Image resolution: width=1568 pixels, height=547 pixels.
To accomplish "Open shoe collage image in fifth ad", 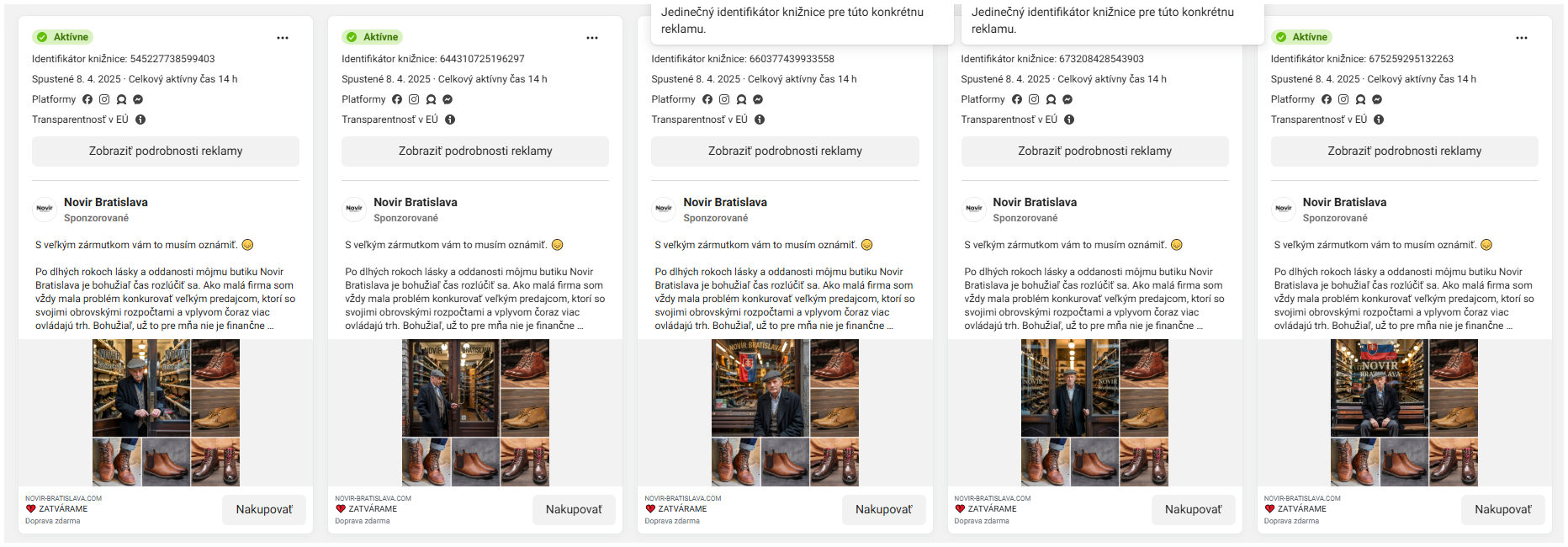I will click(1404, 412).
